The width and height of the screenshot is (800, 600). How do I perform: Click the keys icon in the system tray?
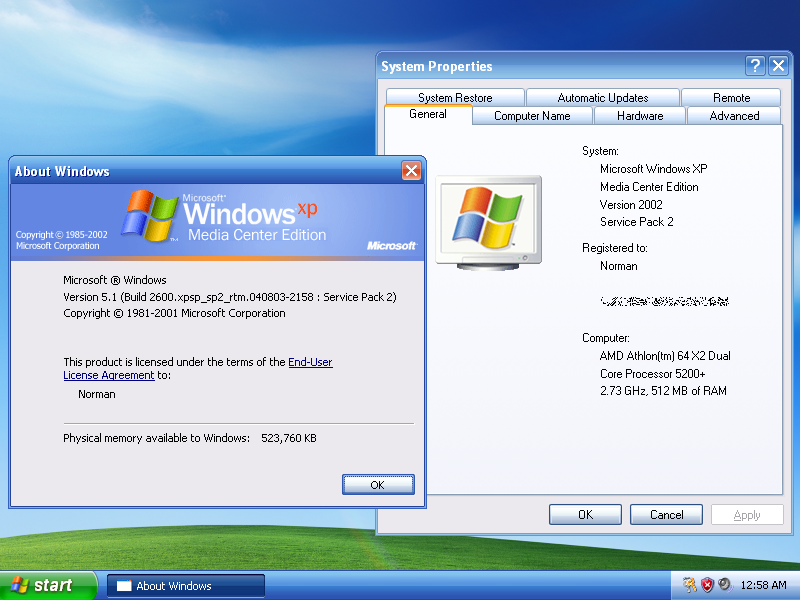tap(688, 585)
